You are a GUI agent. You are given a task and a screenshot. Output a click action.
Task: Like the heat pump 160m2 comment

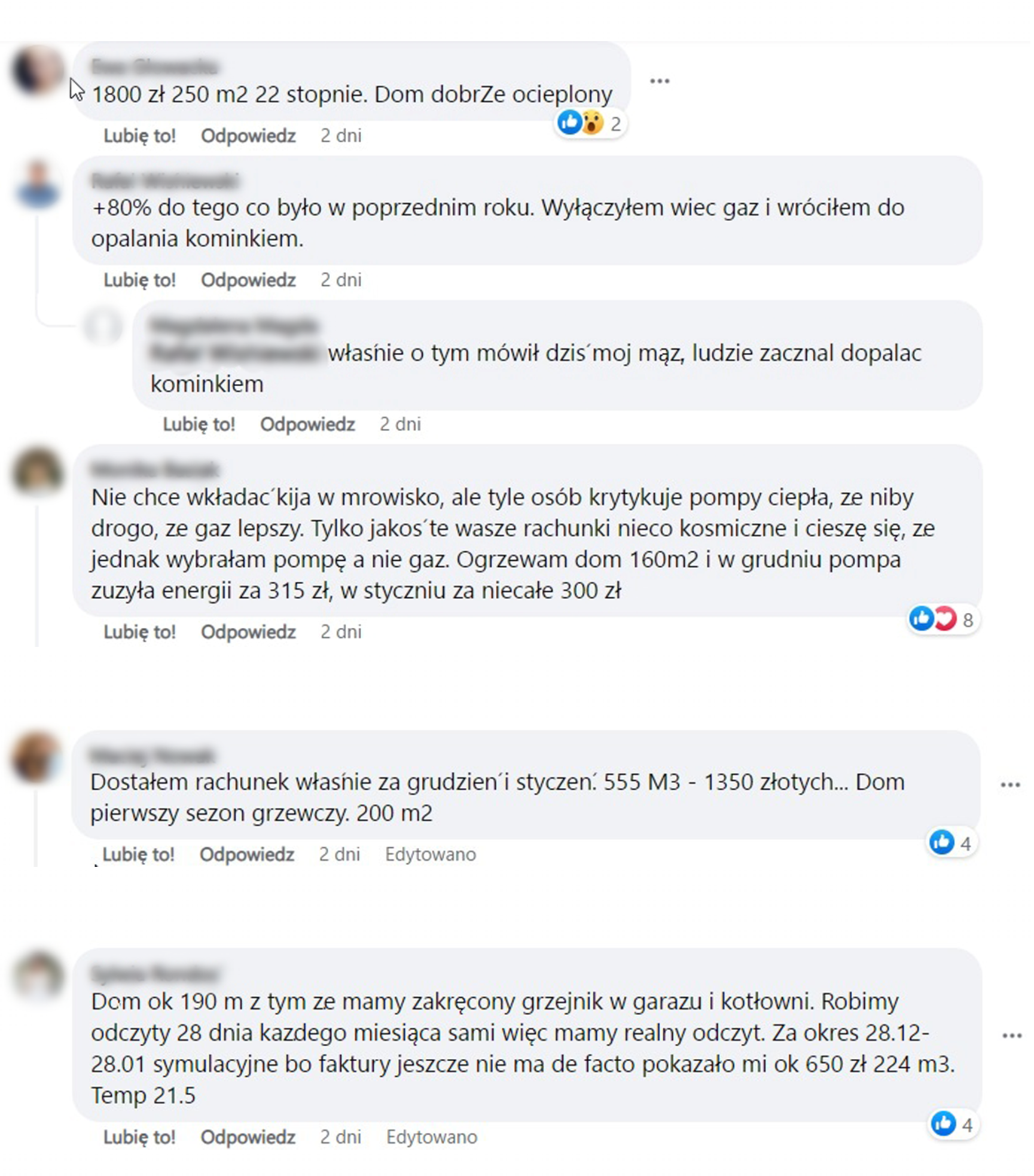point(139,631)
